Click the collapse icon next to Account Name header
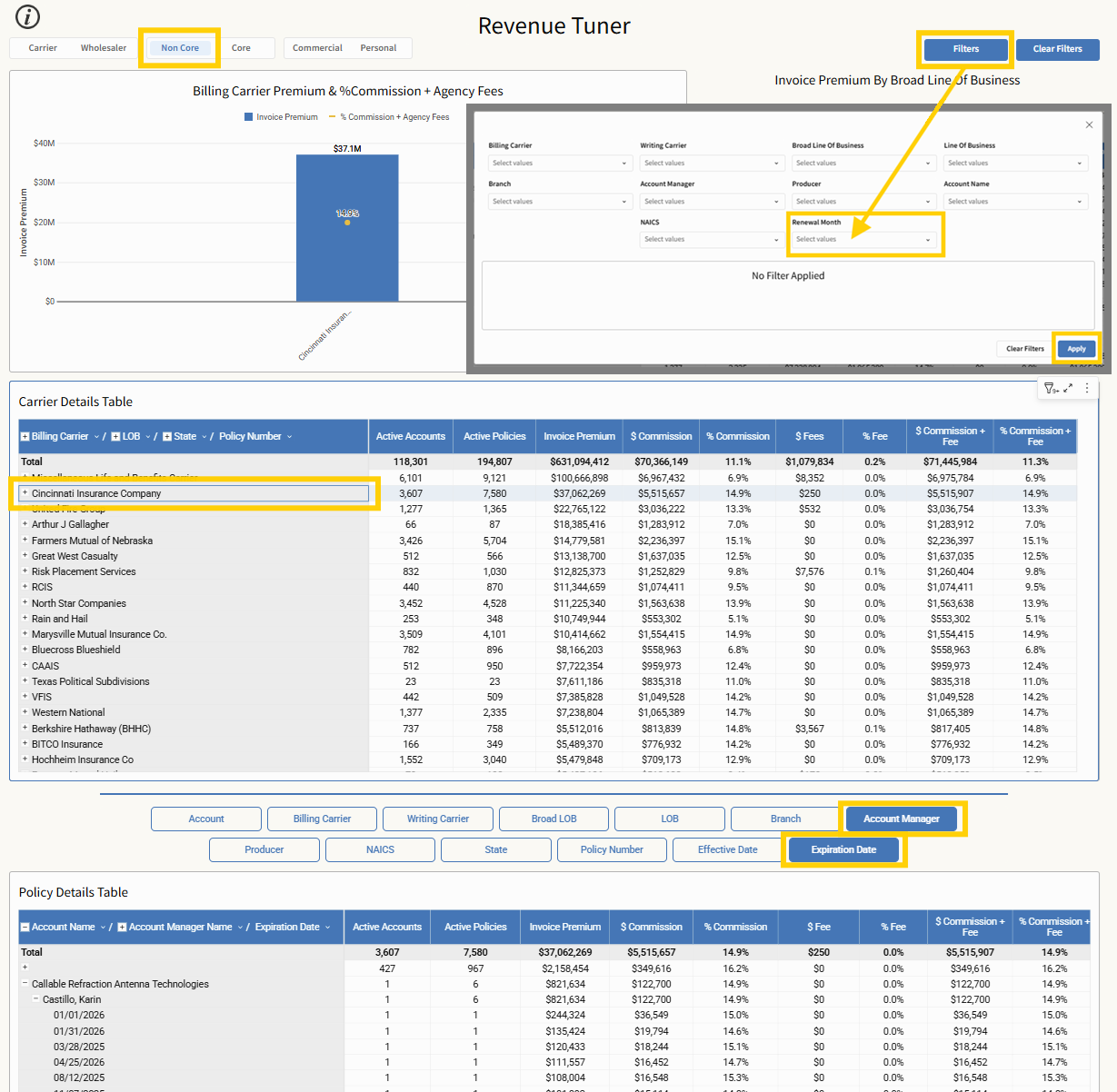This screenshot has height=1092, width=1117. point(25,928)
